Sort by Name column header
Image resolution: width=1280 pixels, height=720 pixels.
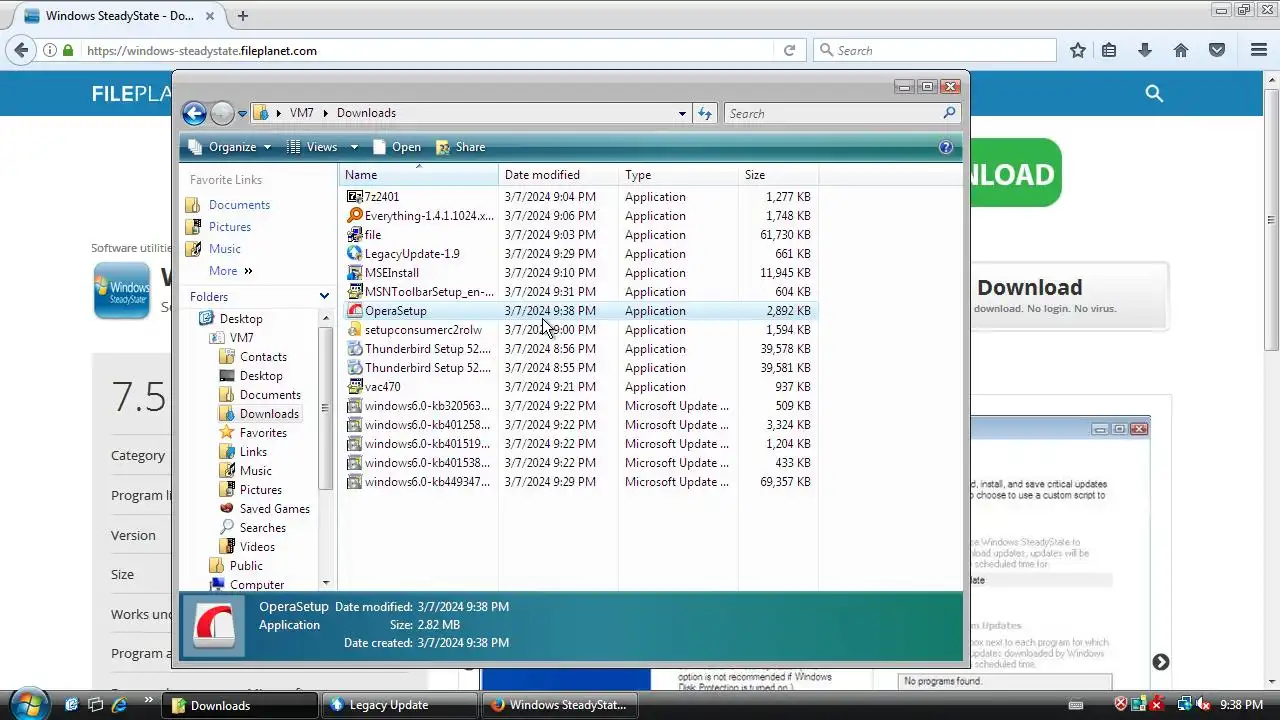(418, 175)
